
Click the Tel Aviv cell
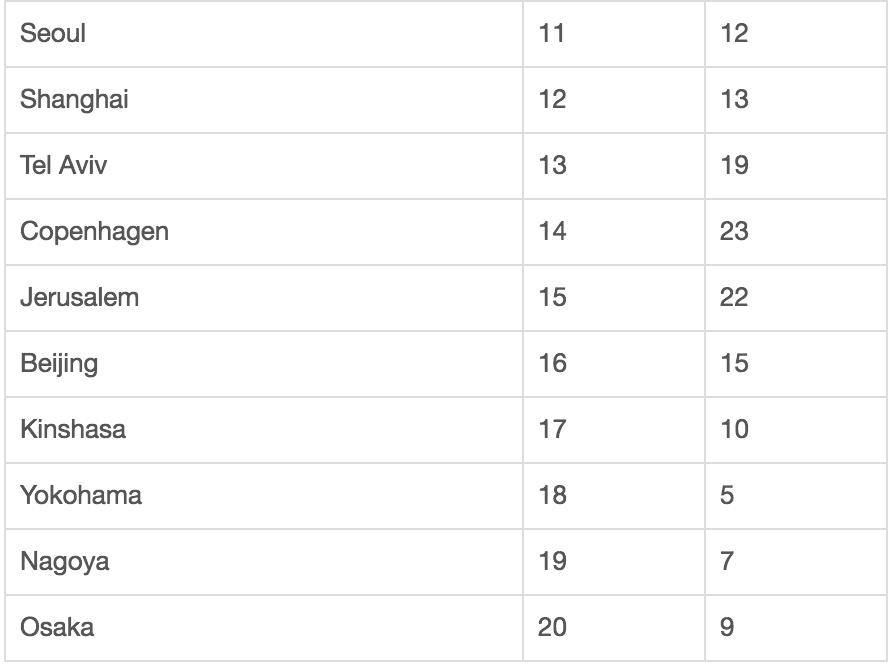pos(64,166)
